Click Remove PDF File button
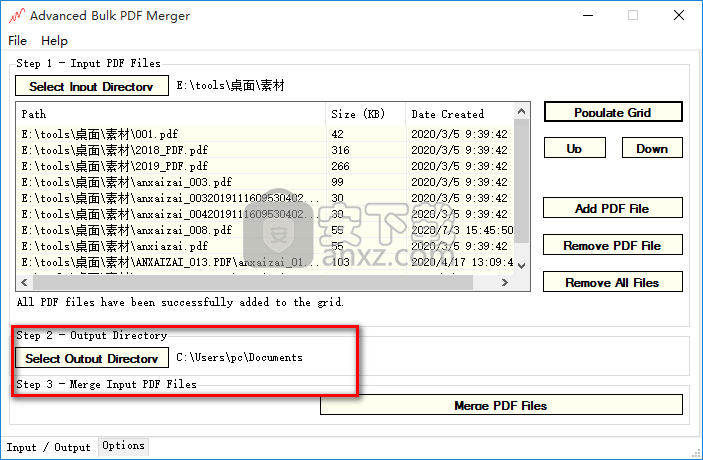The height and width of the screenshot is (460, 703). coord(612,245)
